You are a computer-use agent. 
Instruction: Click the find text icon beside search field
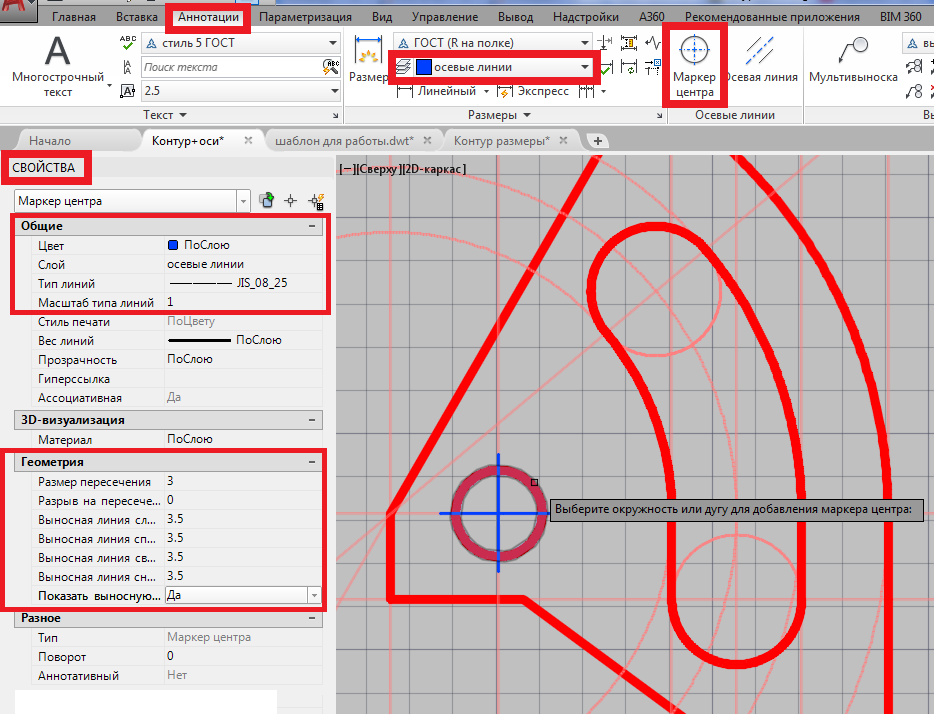coord(331,67)
